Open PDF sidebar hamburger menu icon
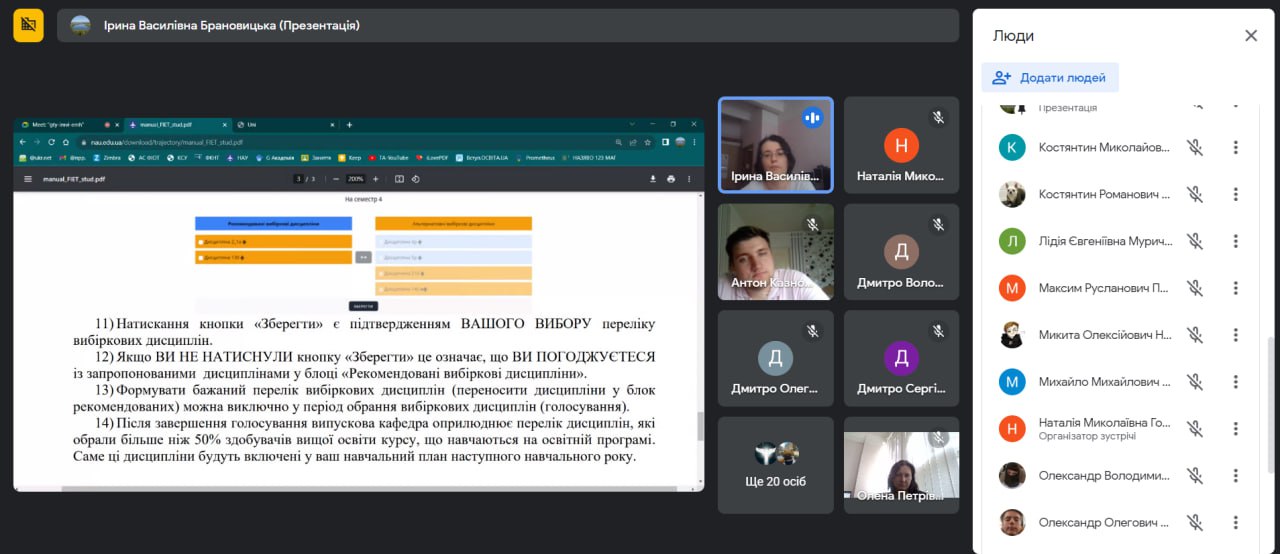Image resolution: width=1280 pixels, height=554 pixels. tap(28, 179)
